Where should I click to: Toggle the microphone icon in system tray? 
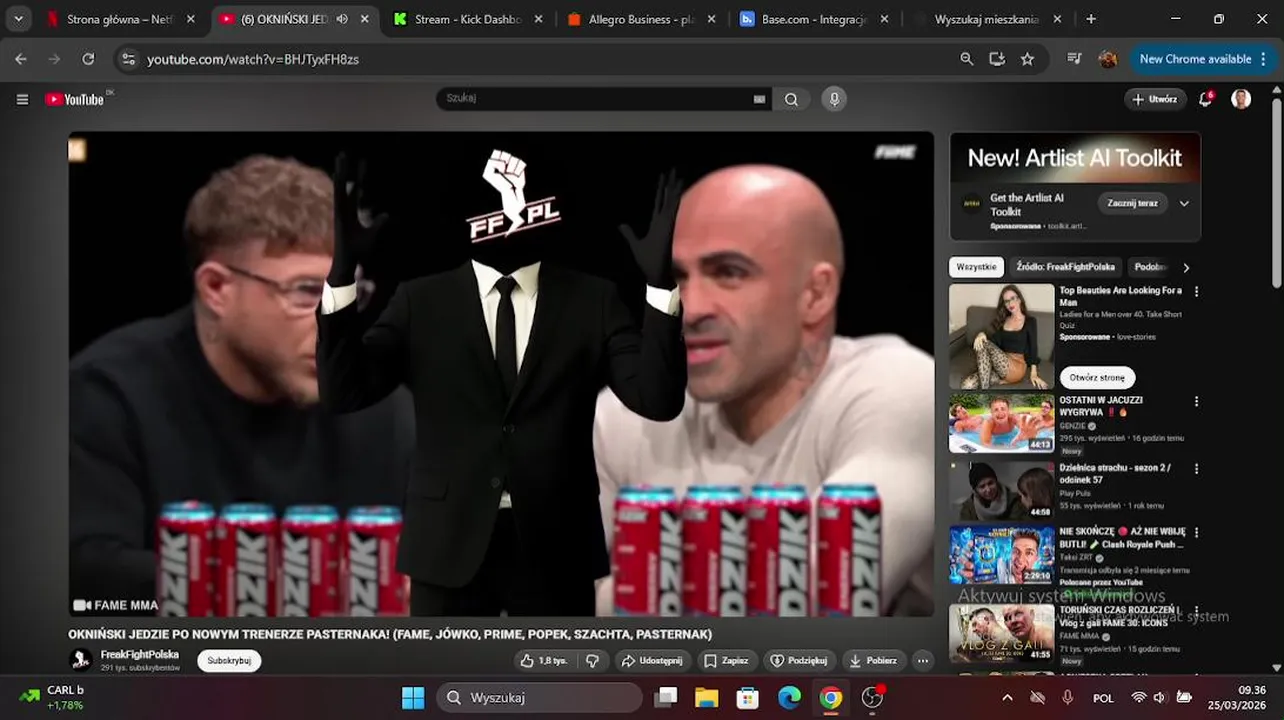click(x=1067, y=697)
